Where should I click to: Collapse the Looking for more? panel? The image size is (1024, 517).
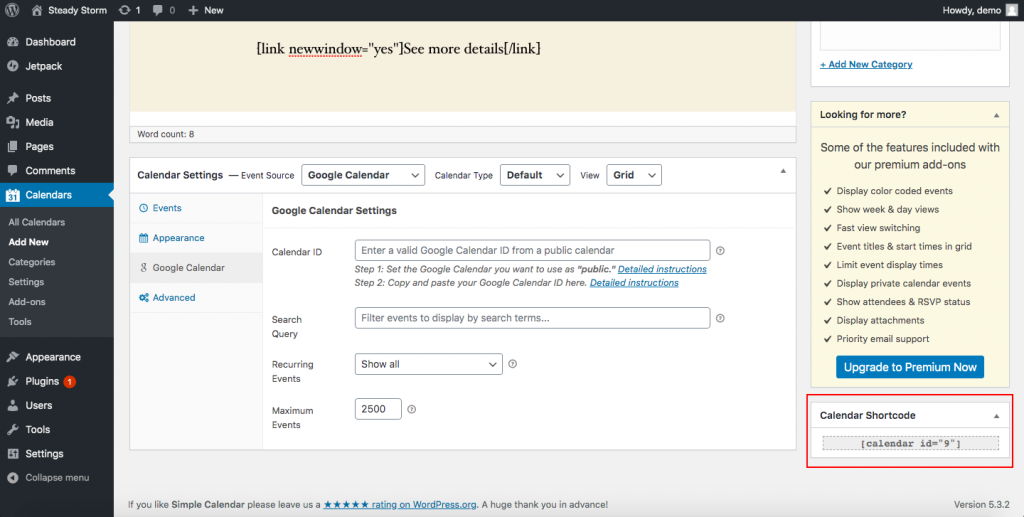click(x=997, y=115)
